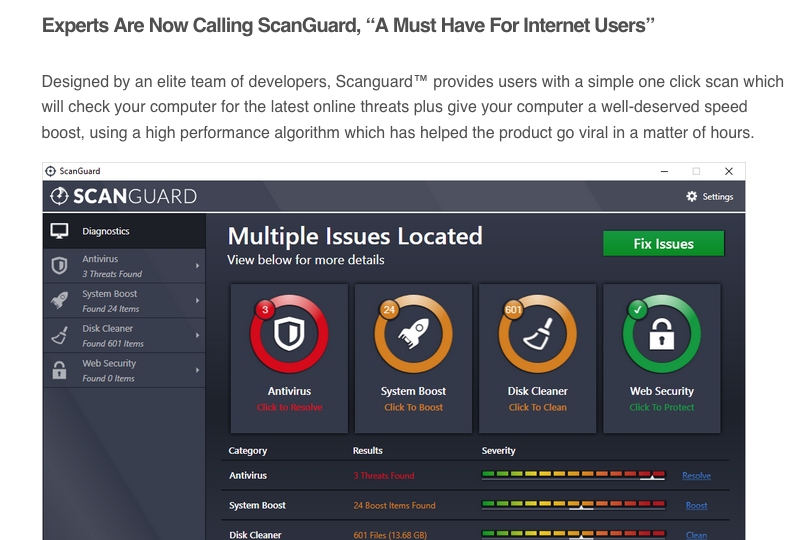Click 'Click to Resolve' under Antivirus
792x540 pixels.
tap(289, 407)
